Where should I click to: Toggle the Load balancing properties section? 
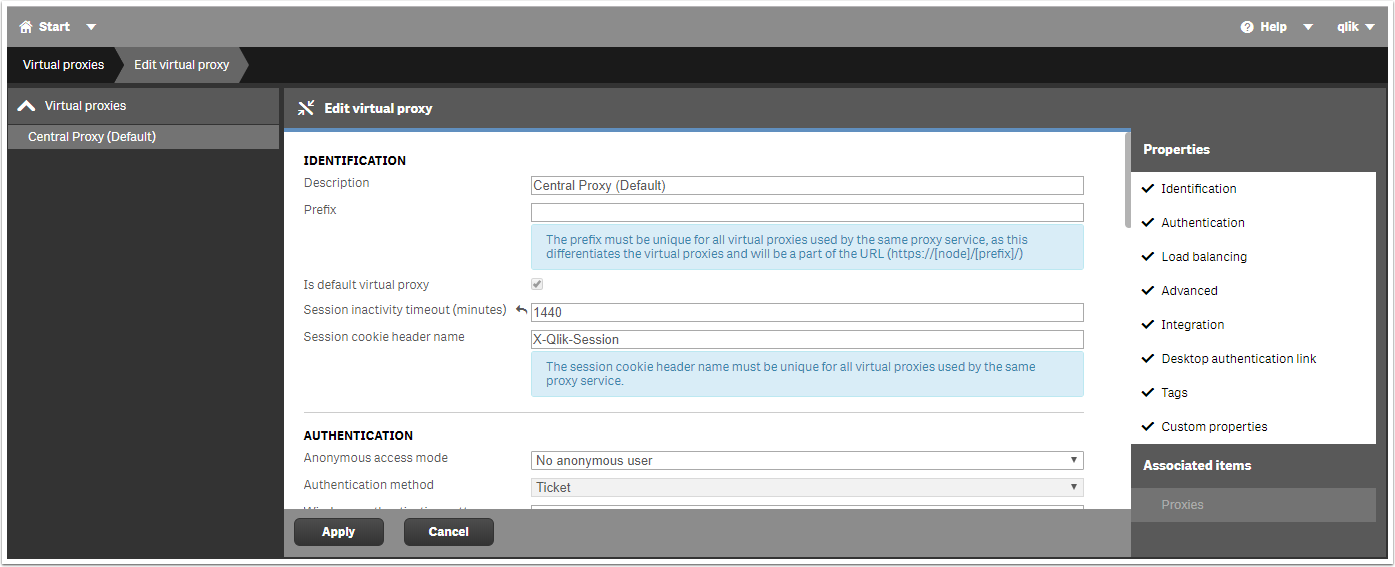tap(1203, 257)
